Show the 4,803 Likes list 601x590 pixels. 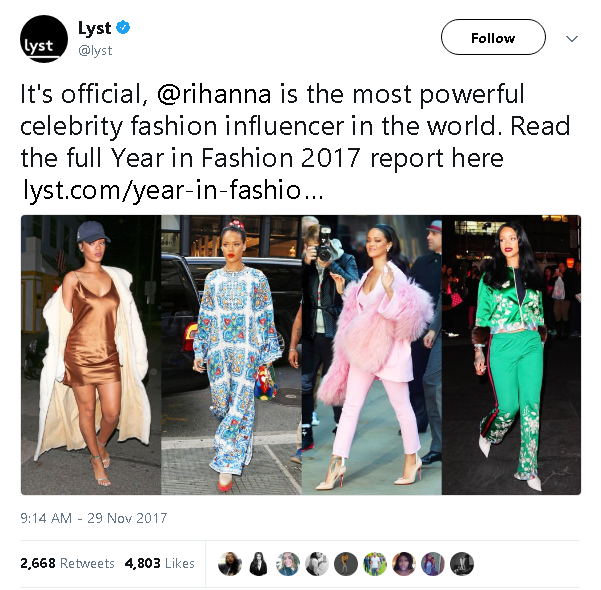159,563
